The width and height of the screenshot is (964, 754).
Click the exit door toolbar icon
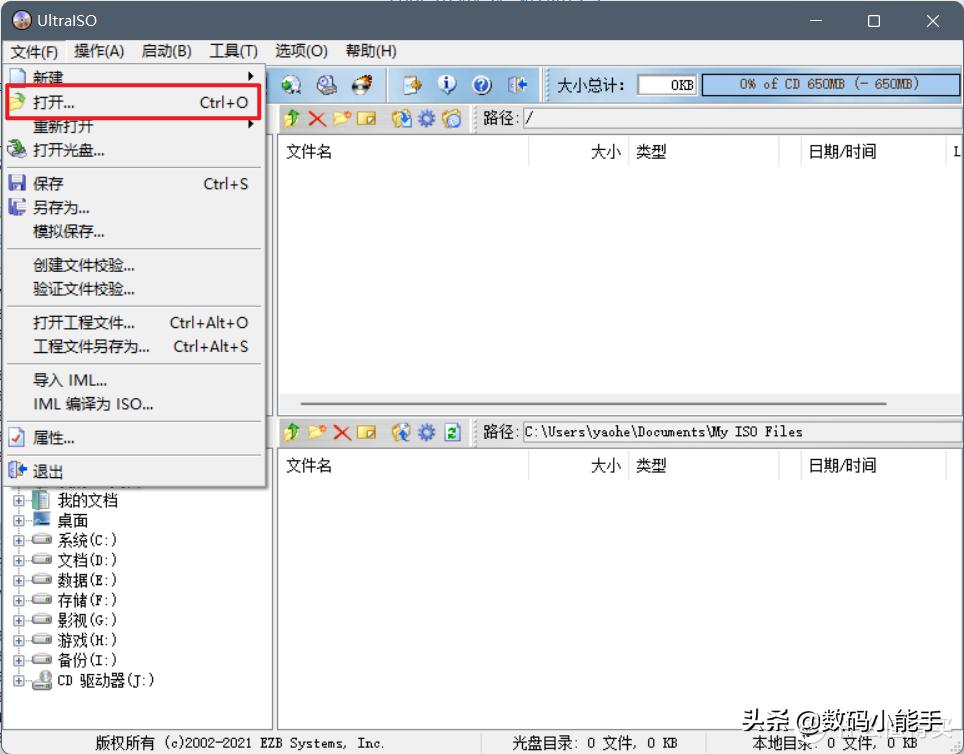[x=519, y=84]
